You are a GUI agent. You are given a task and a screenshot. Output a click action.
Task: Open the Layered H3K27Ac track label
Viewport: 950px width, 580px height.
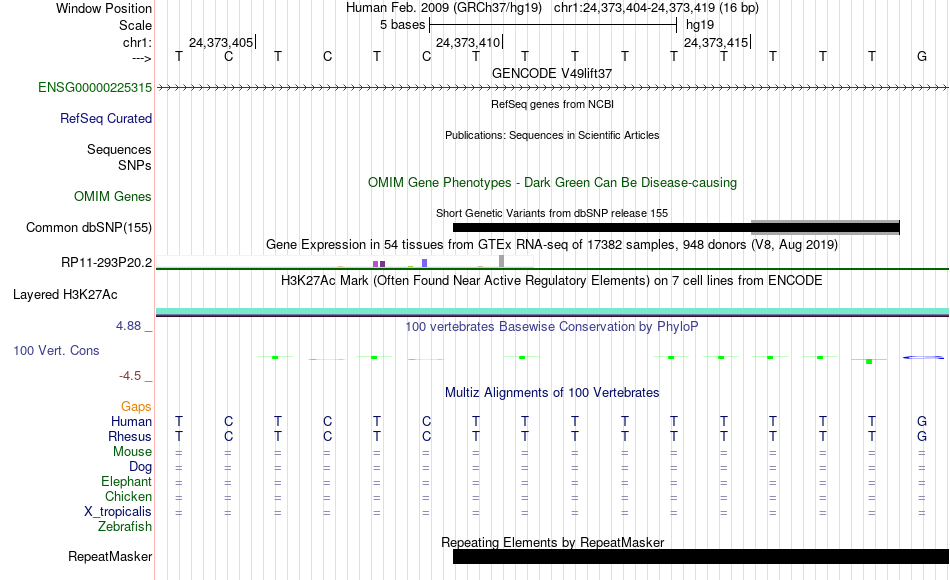[x=65, y=295]
